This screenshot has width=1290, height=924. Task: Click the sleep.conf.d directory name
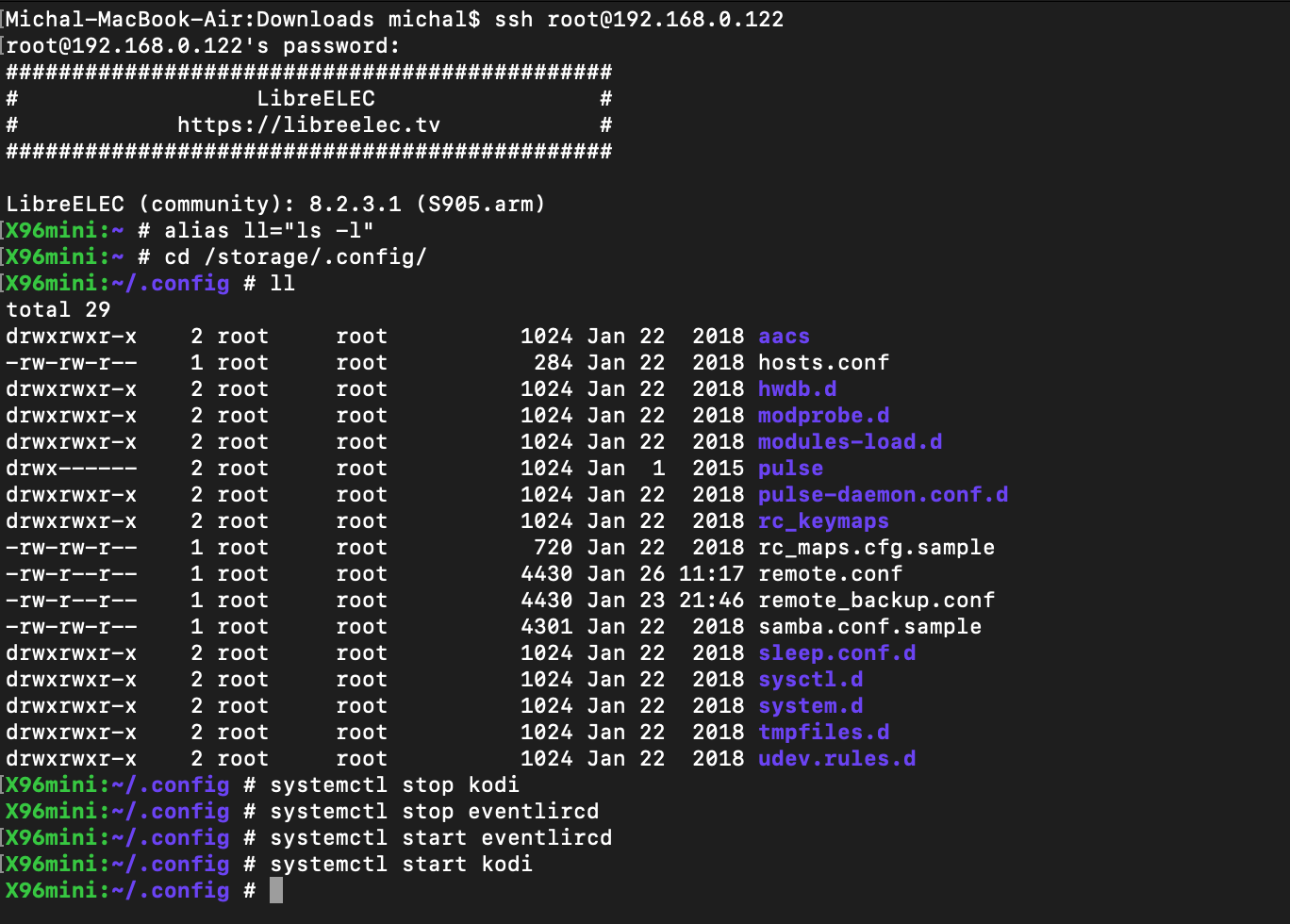[x=836, y=653]
